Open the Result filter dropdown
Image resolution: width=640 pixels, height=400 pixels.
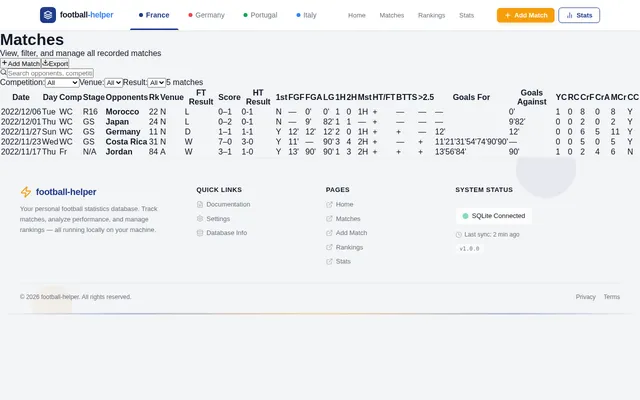(156, 82)
